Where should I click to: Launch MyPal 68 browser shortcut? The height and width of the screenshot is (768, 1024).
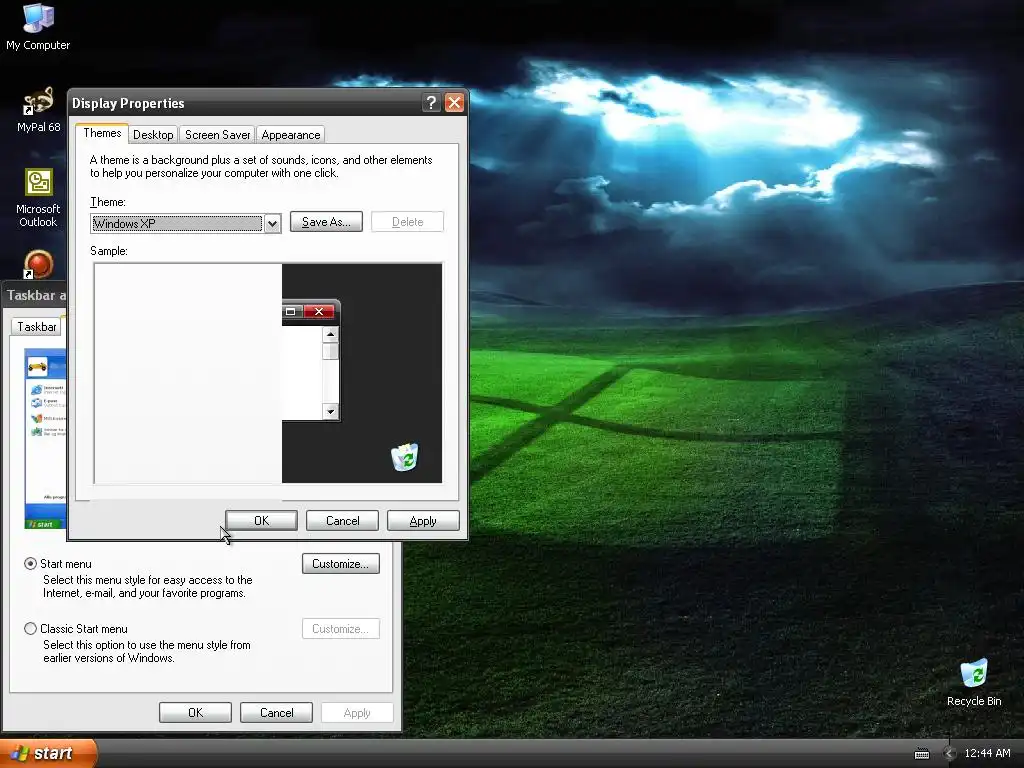38,110
